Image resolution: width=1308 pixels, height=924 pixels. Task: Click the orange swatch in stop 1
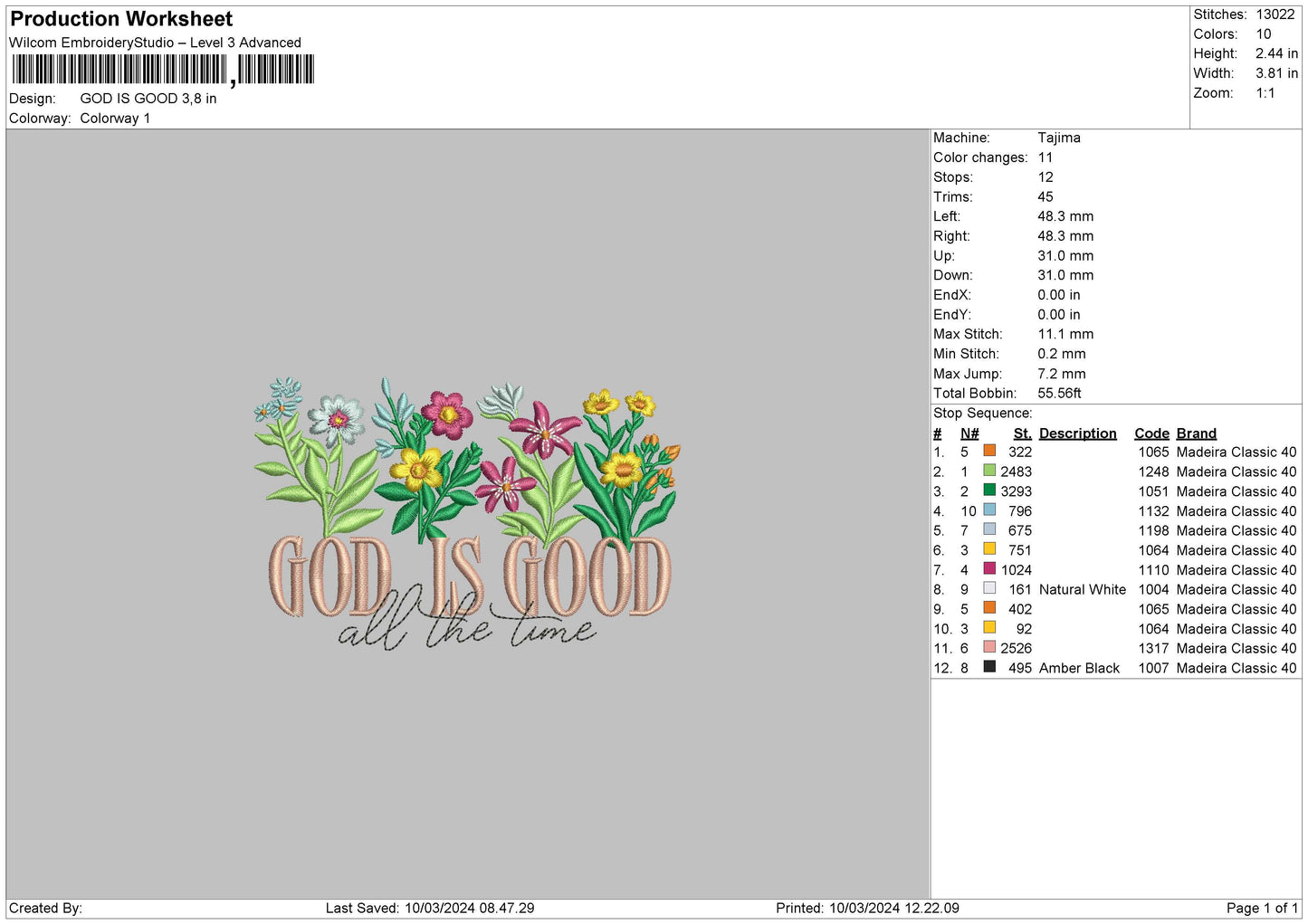click(989, 451)
